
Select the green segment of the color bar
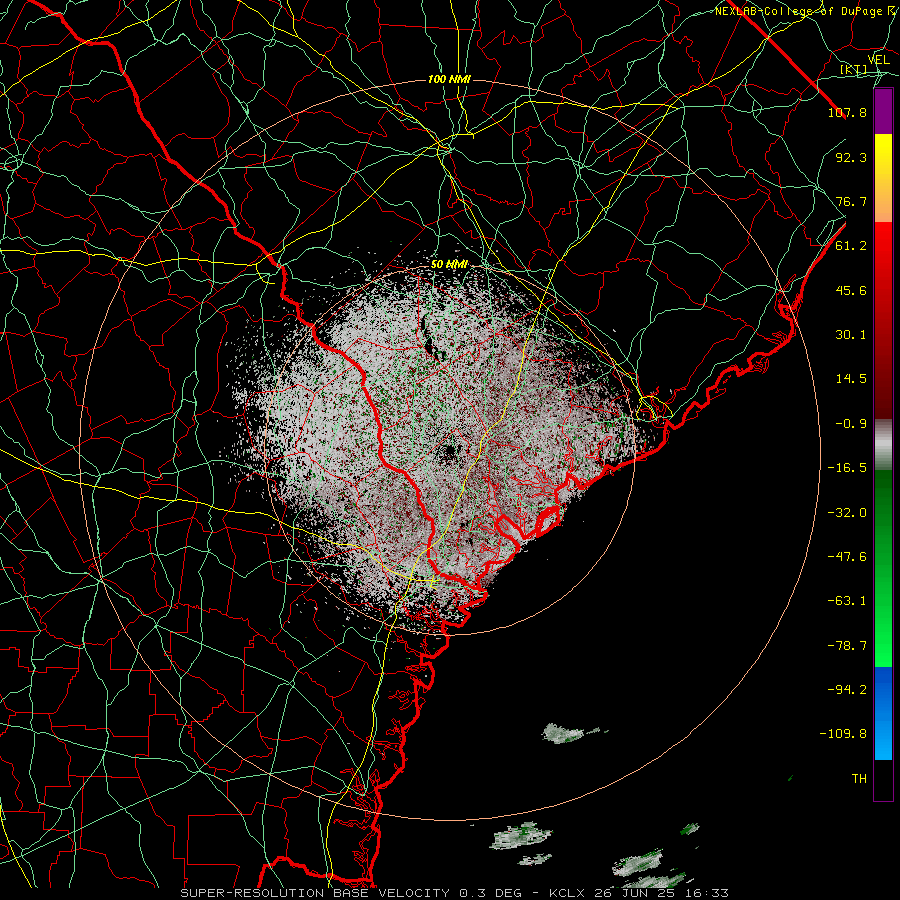(x=883, y=568)
